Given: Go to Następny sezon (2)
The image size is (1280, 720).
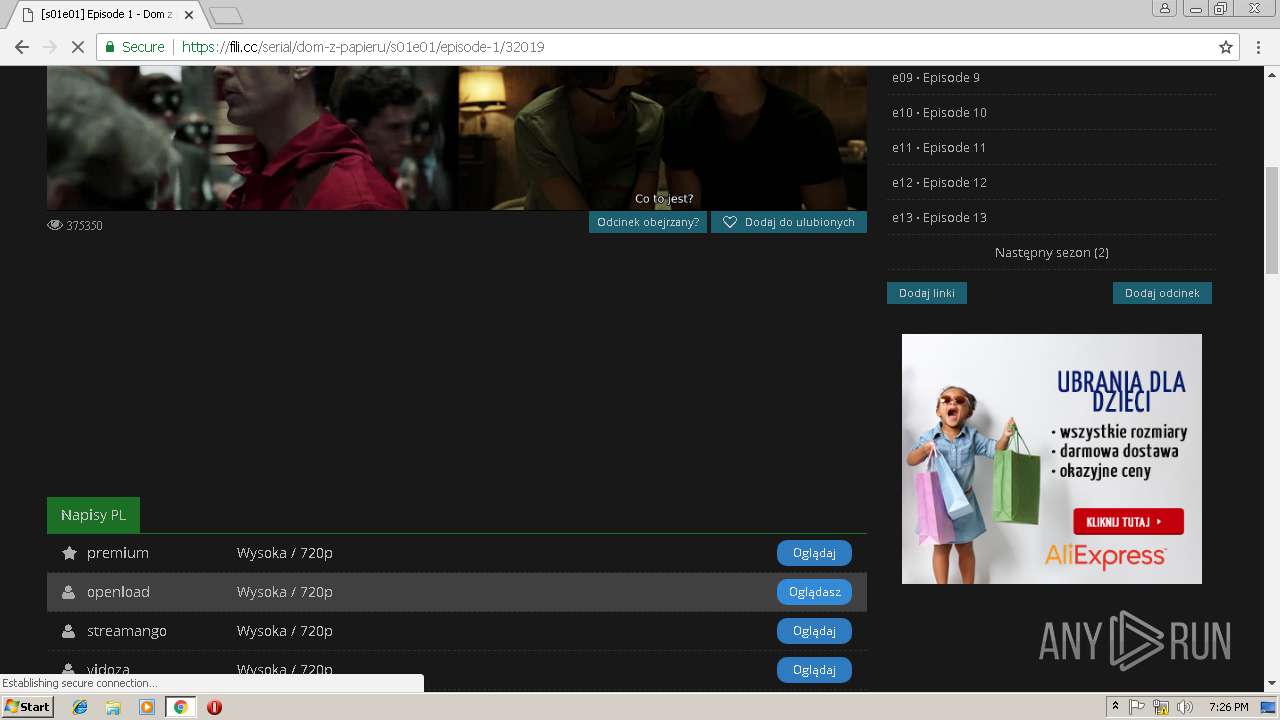Looking at the screenshot, I should coord(1052,253).
